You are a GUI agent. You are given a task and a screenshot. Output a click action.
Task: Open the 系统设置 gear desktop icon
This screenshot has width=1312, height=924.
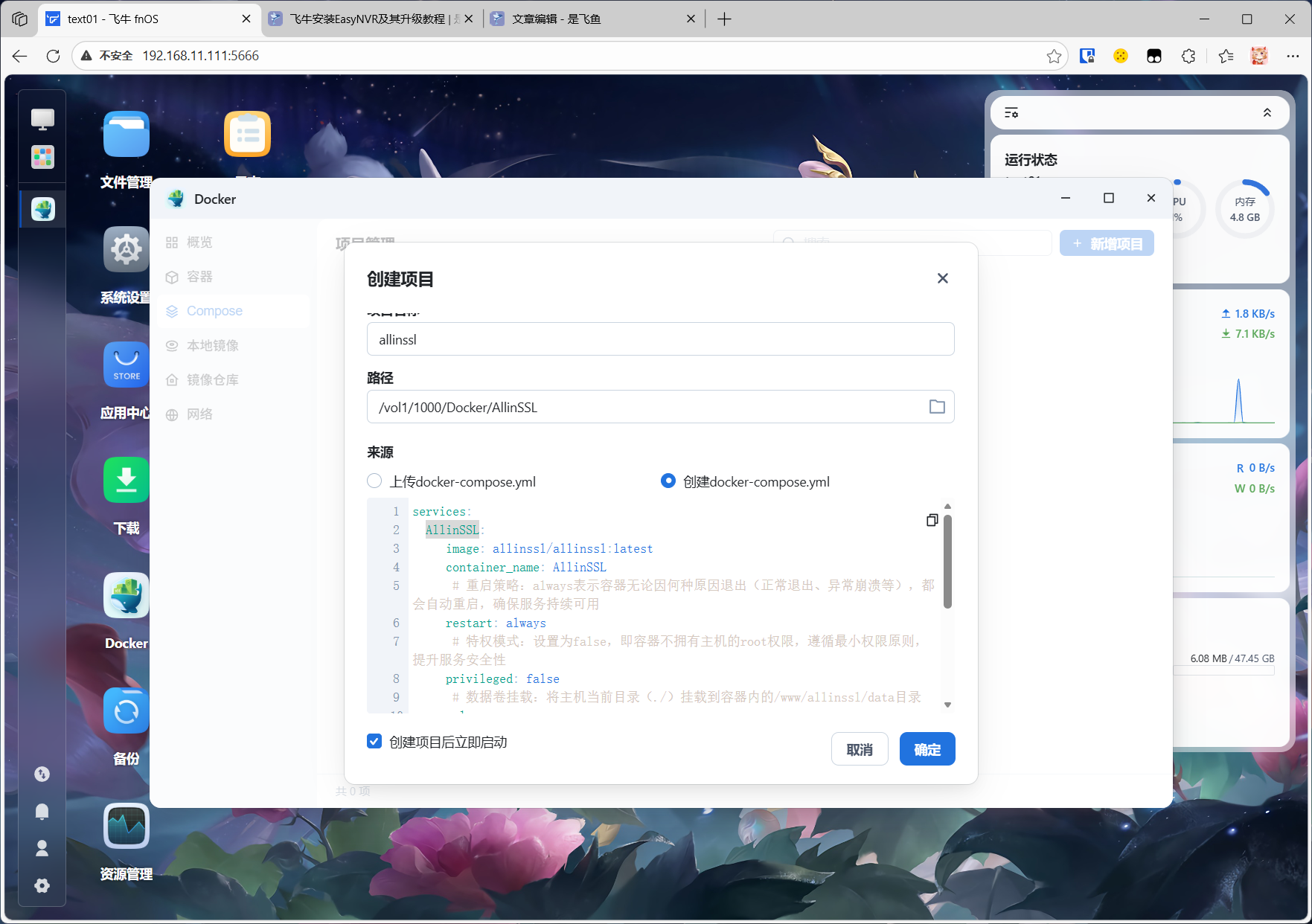click(x=126, y=250)
